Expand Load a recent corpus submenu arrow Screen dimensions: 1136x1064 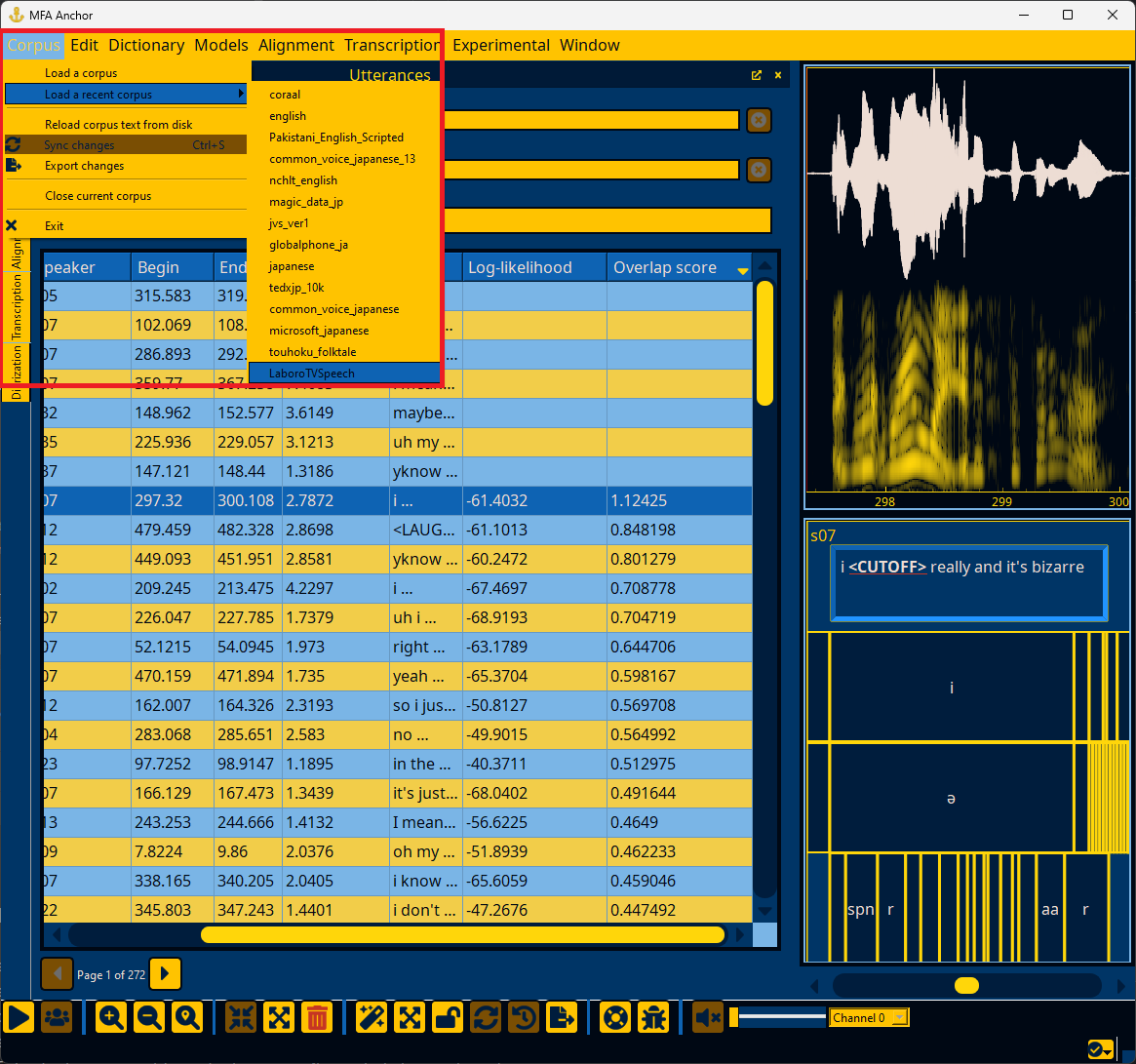pyautogui.click(x=241, y=95)
